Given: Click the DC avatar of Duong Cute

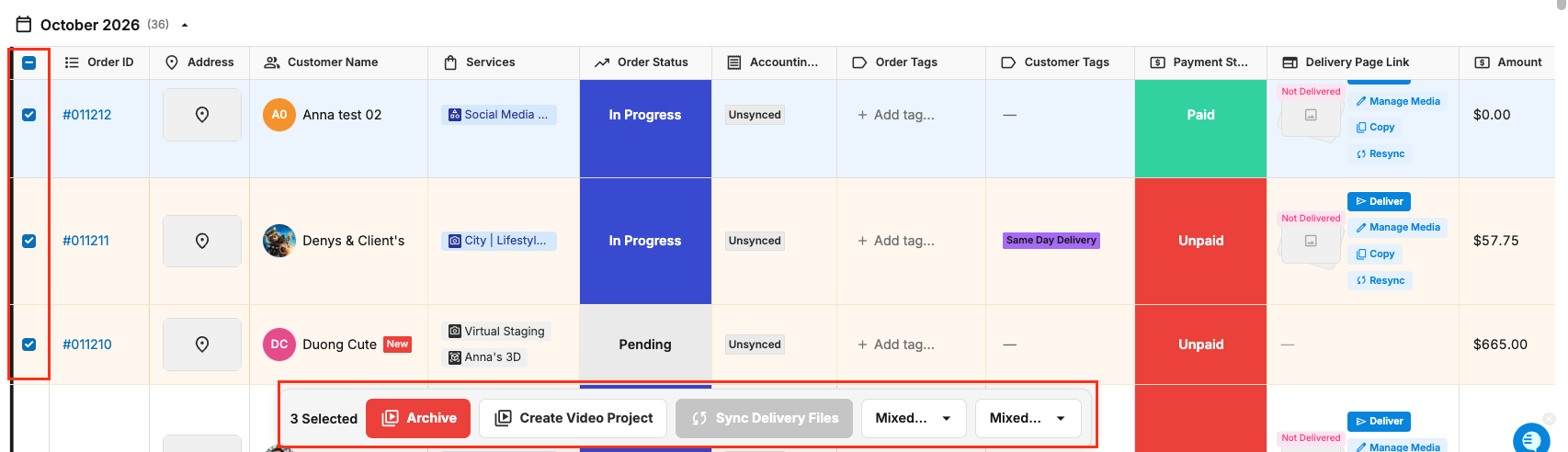Looking at the screenshot, I should [x=279, y=345].
